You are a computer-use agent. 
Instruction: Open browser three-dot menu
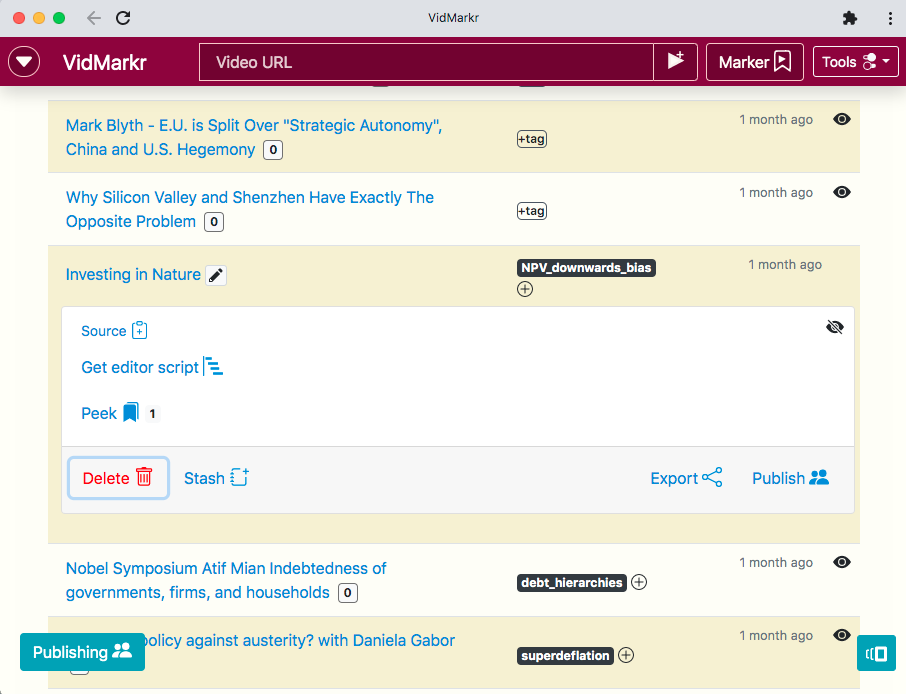pos(890,18)
